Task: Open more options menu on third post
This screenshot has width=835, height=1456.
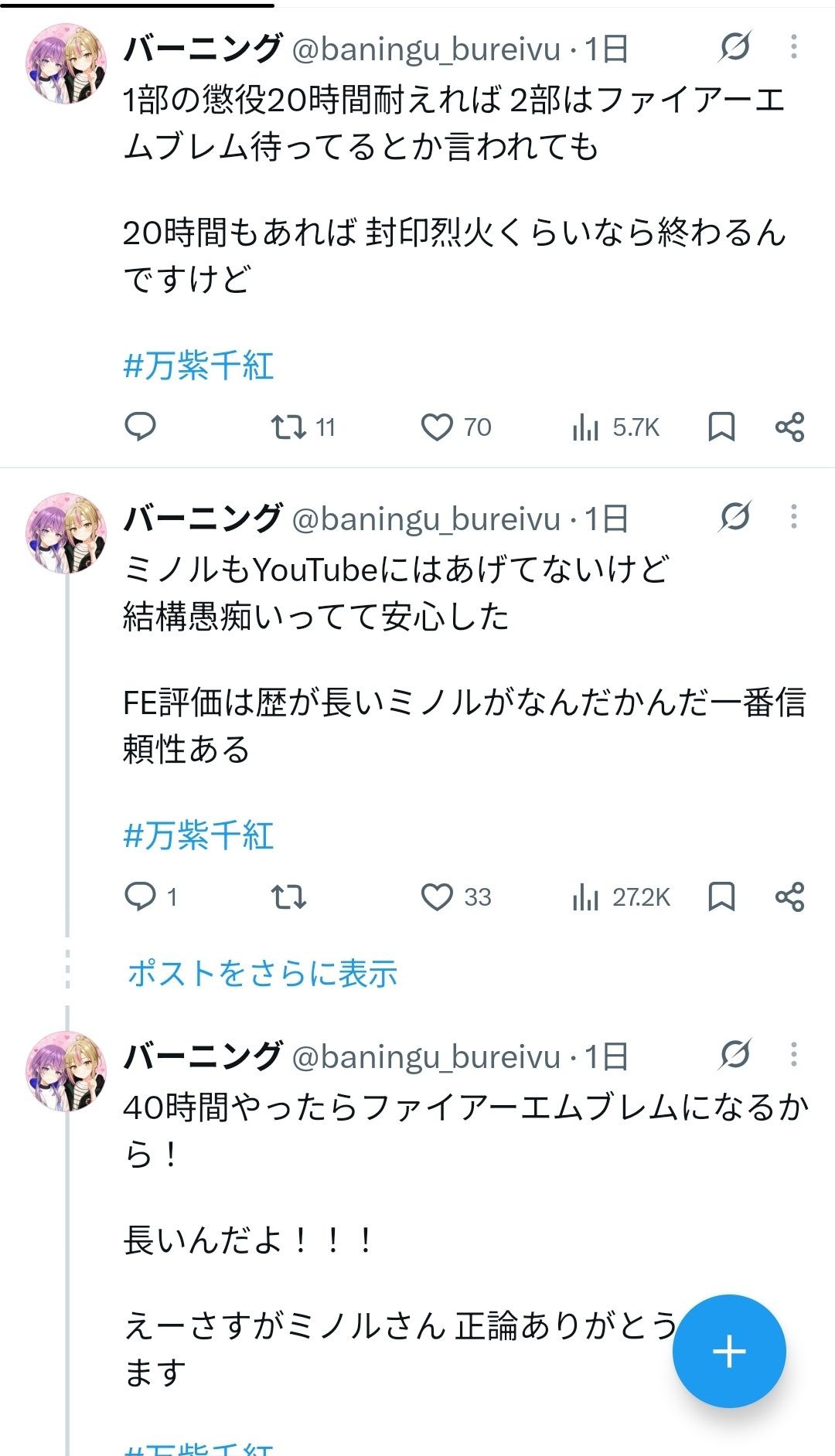Action: (x=793, y=1055)
